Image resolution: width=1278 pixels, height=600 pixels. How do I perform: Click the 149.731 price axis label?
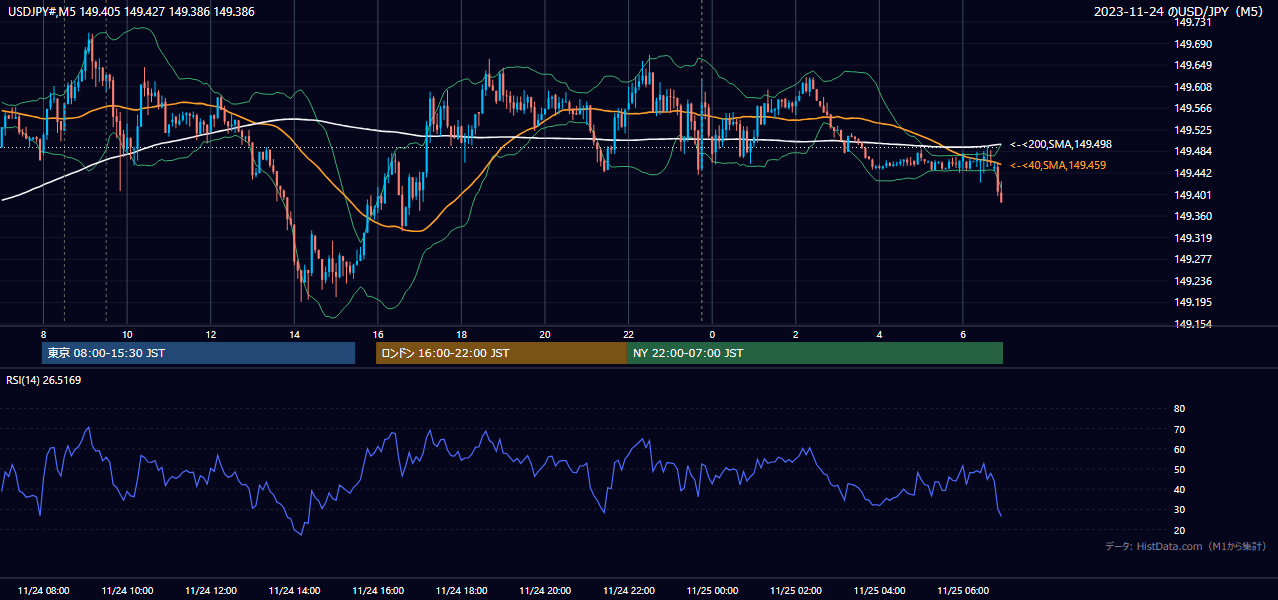(1194, 23)
